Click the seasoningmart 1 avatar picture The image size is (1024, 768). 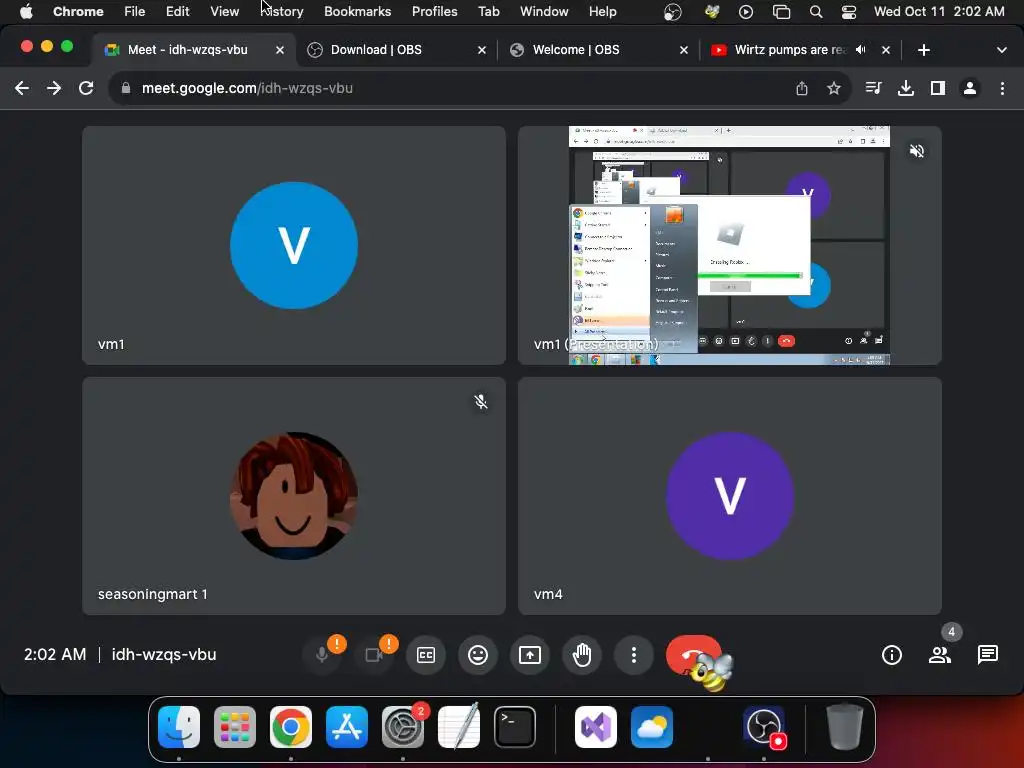(294, 496)
